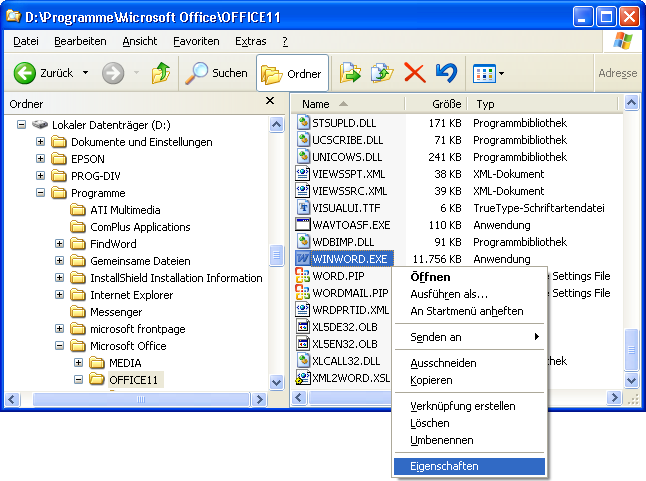The height and width of the screenshot is (481, 646).
Task: Expand the microsoft frontpage node
Action: [x=59, y=329]
